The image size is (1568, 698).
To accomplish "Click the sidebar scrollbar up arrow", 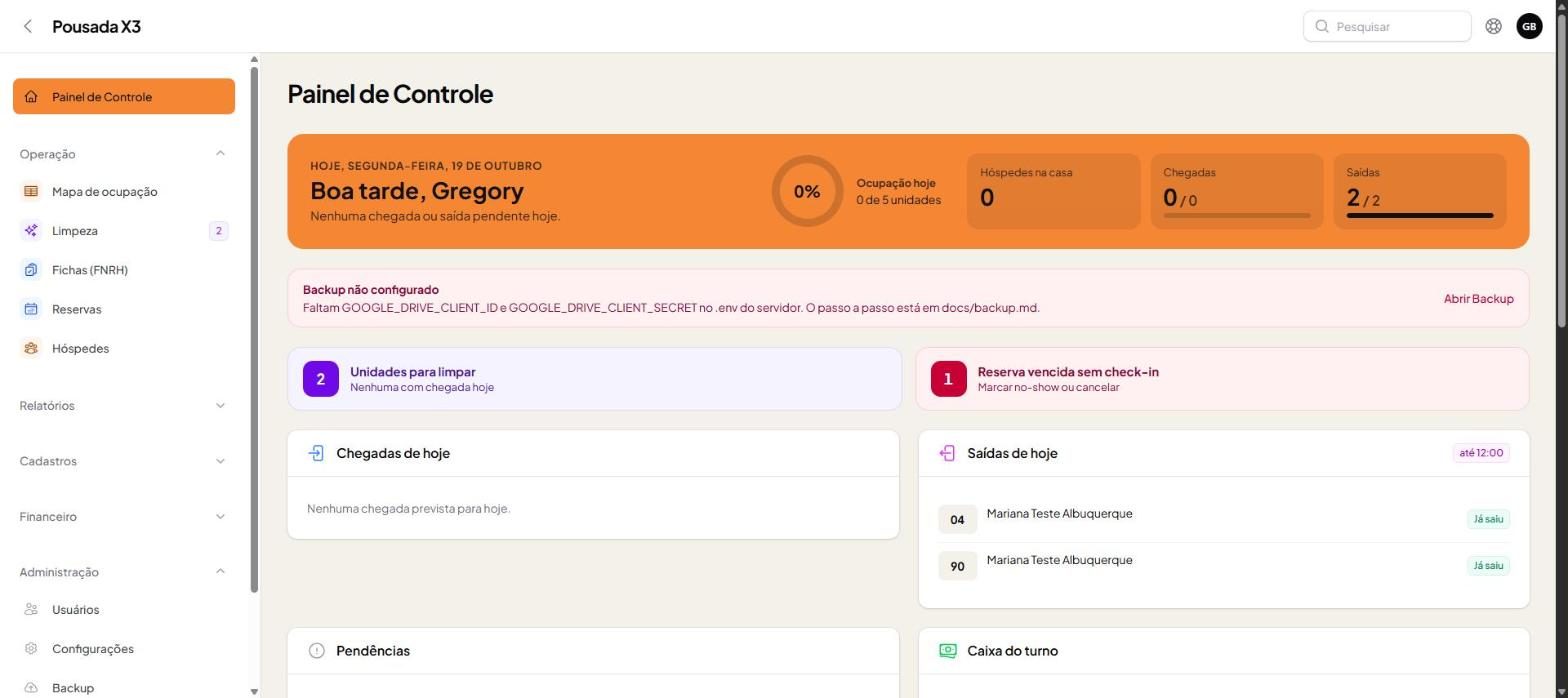I will [x=254, y=60].
